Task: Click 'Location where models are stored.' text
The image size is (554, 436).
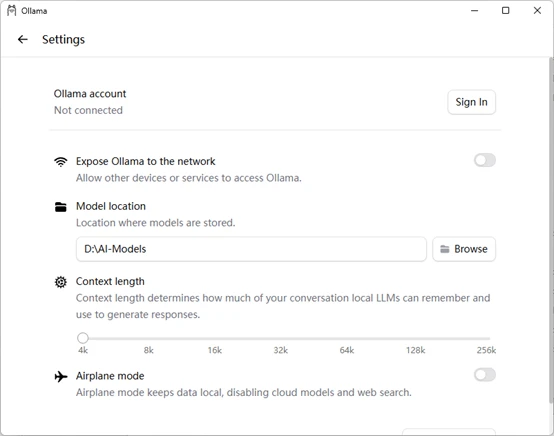Action: 155,223
